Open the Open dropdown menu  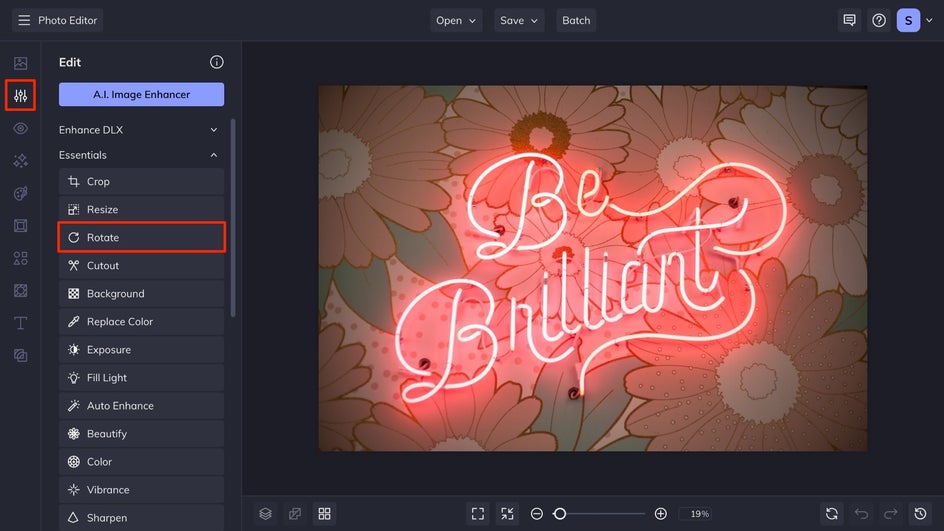tap(456, 20)
